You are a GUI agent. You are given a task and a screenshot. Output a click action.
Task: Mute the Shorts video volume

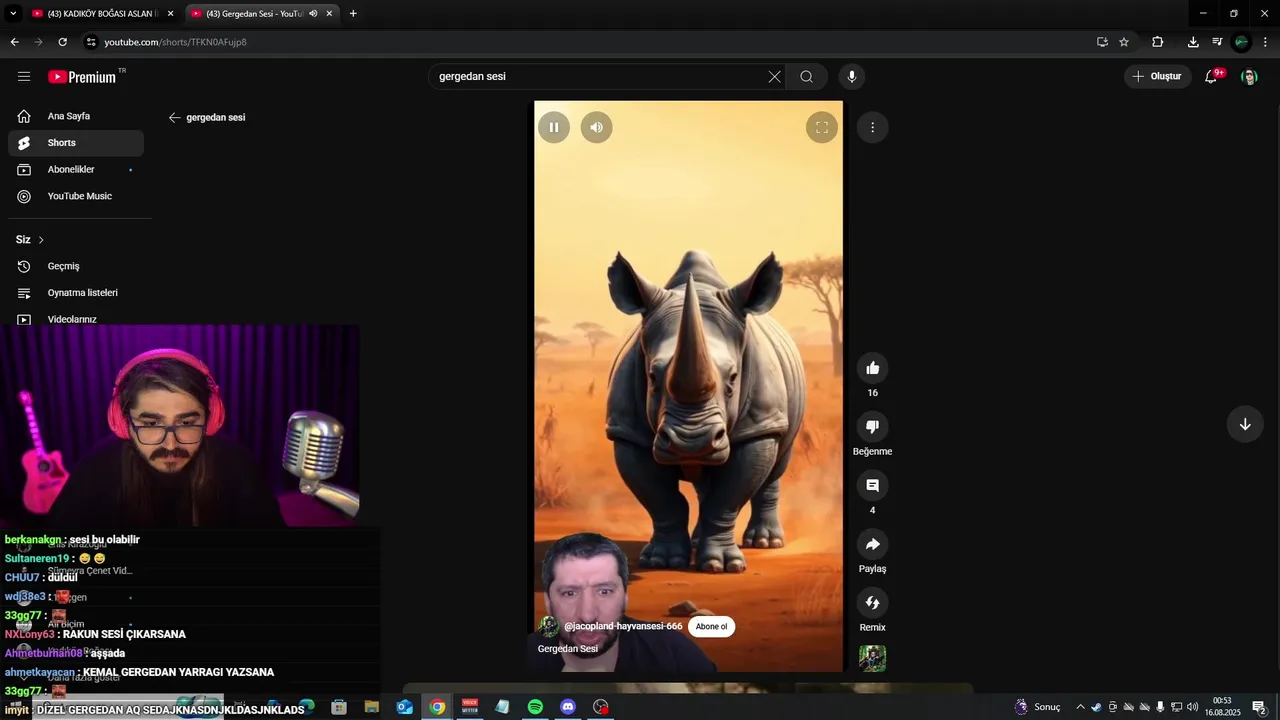(x=596, y=127)
